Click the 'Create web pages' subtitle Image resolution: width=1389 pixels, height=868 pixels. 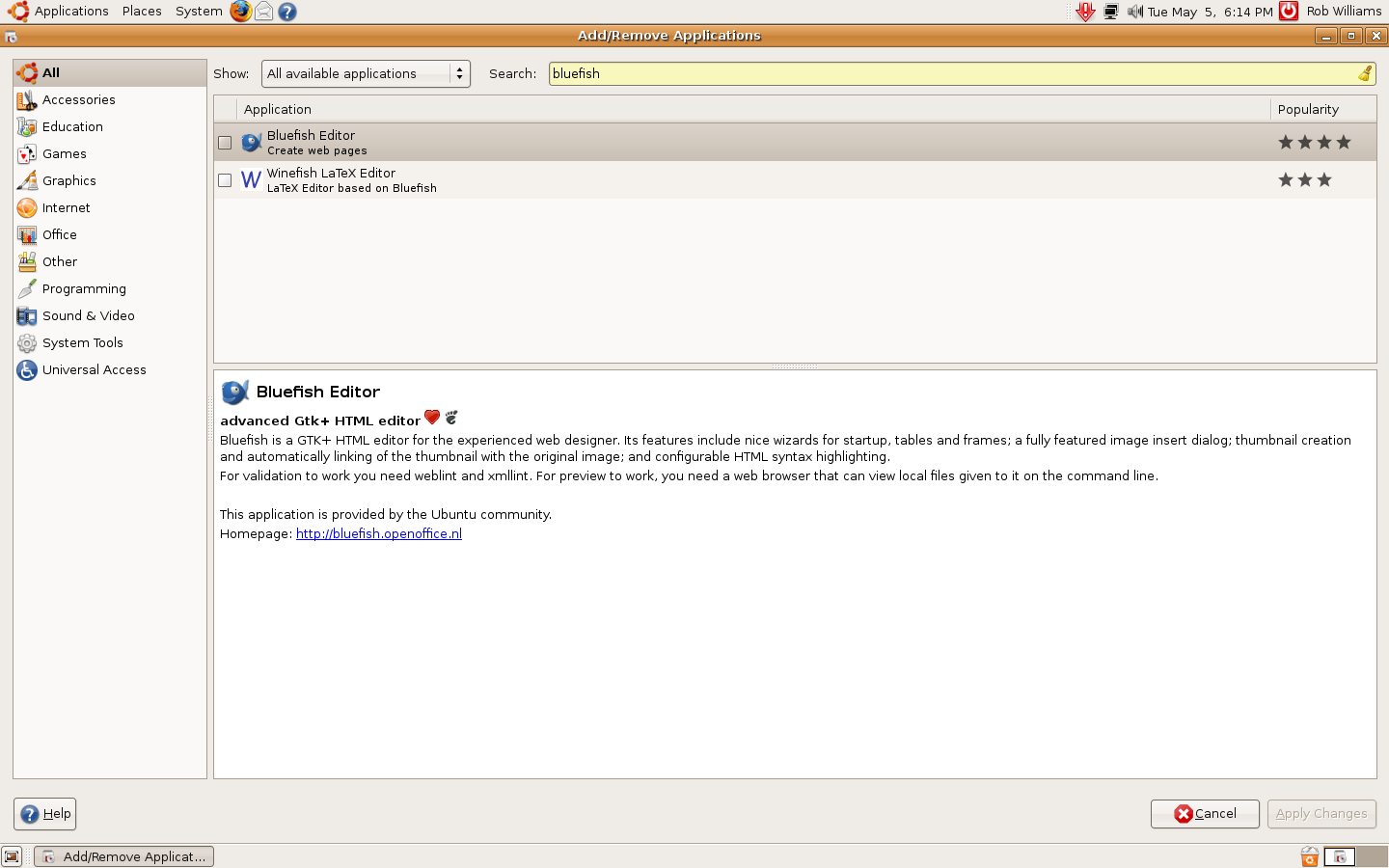[317, 151]
